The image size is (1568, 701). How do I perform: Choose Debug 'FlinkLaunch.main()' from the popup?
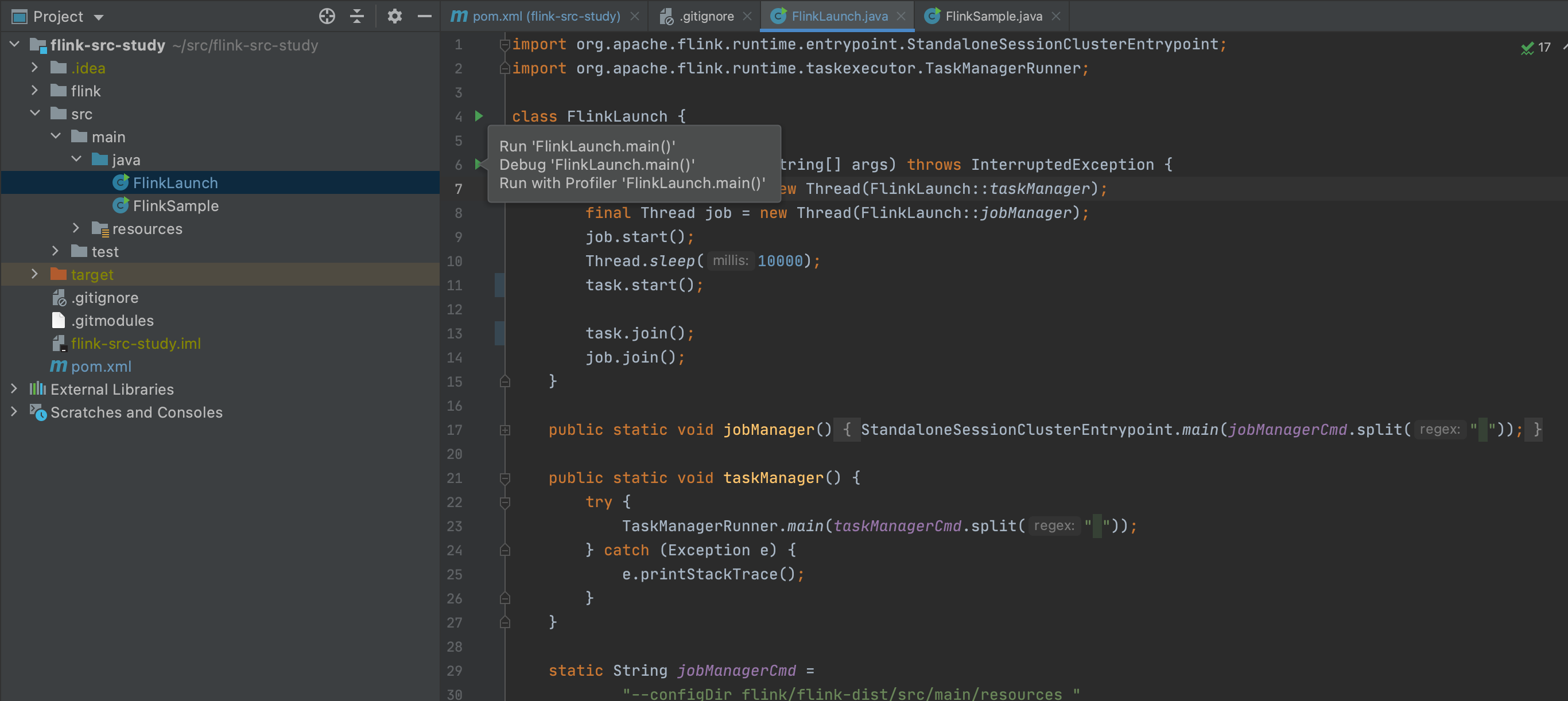tap(596, 164)
